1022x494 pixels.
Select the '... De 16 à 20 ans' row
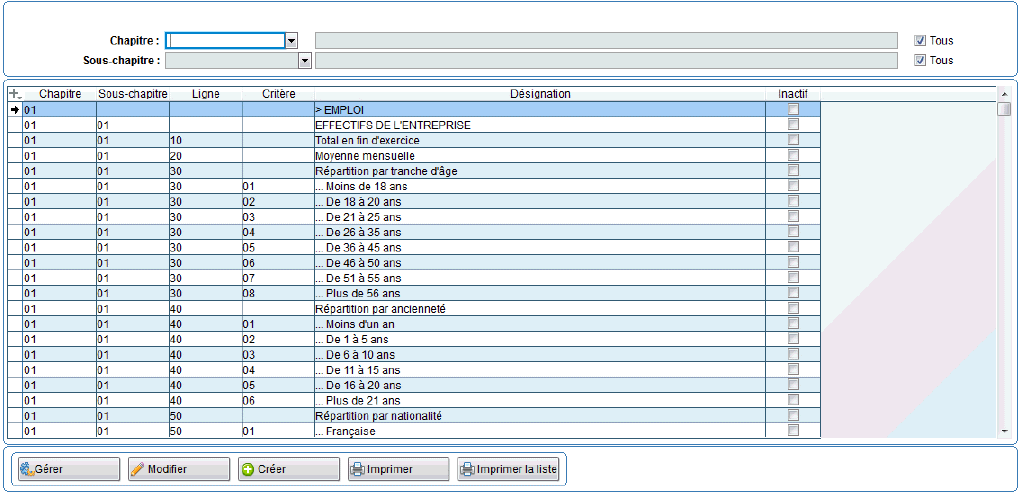click(x=414, y=385)
